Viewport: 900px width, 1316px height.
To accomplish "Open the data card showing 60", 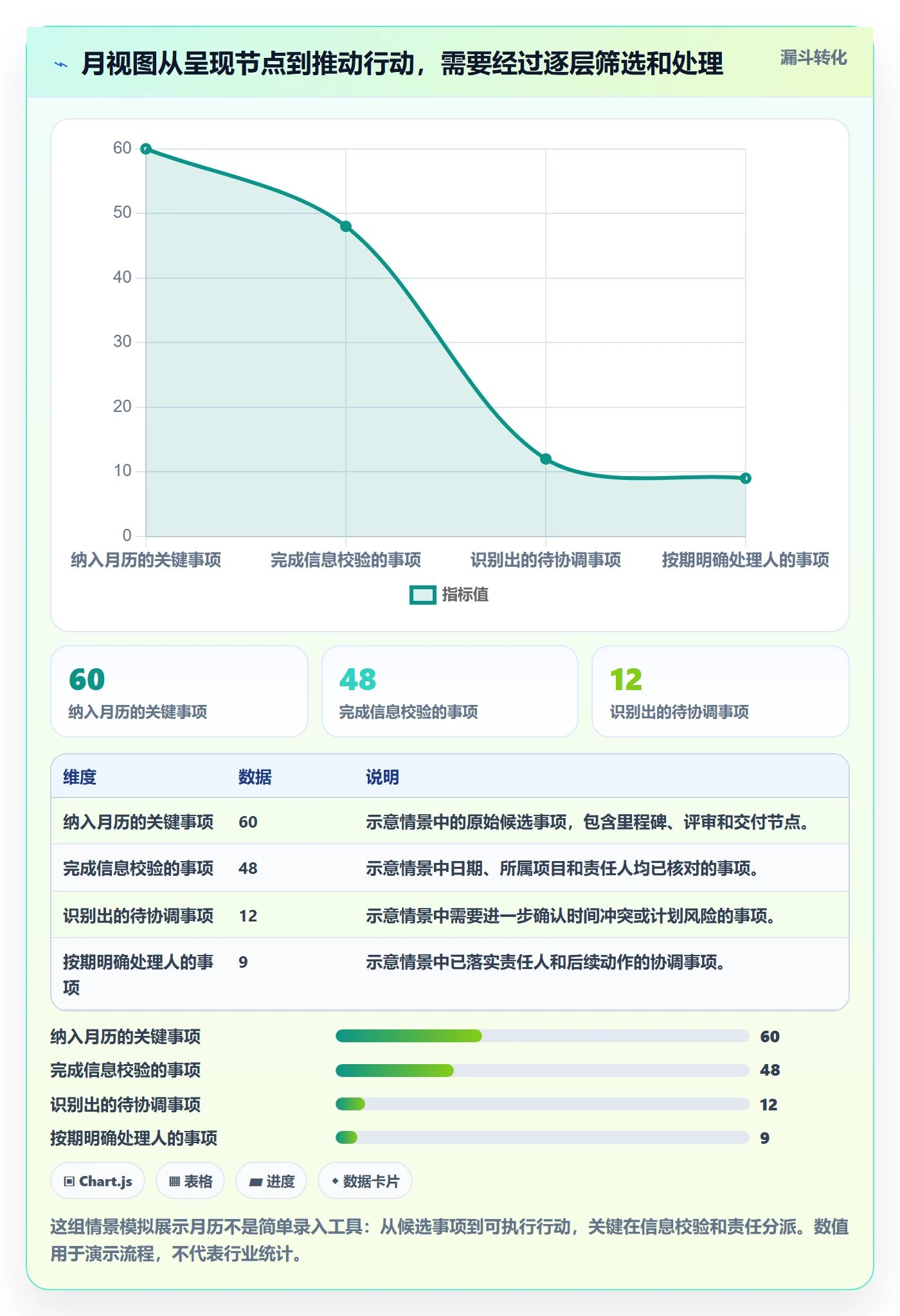I will click(x=179, y=691).
